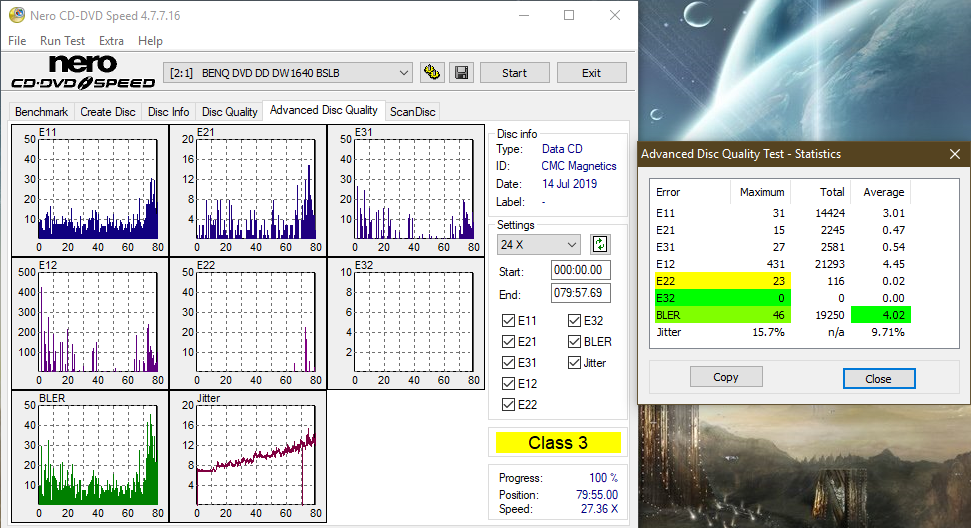Click the Exit button

(591, 73)
